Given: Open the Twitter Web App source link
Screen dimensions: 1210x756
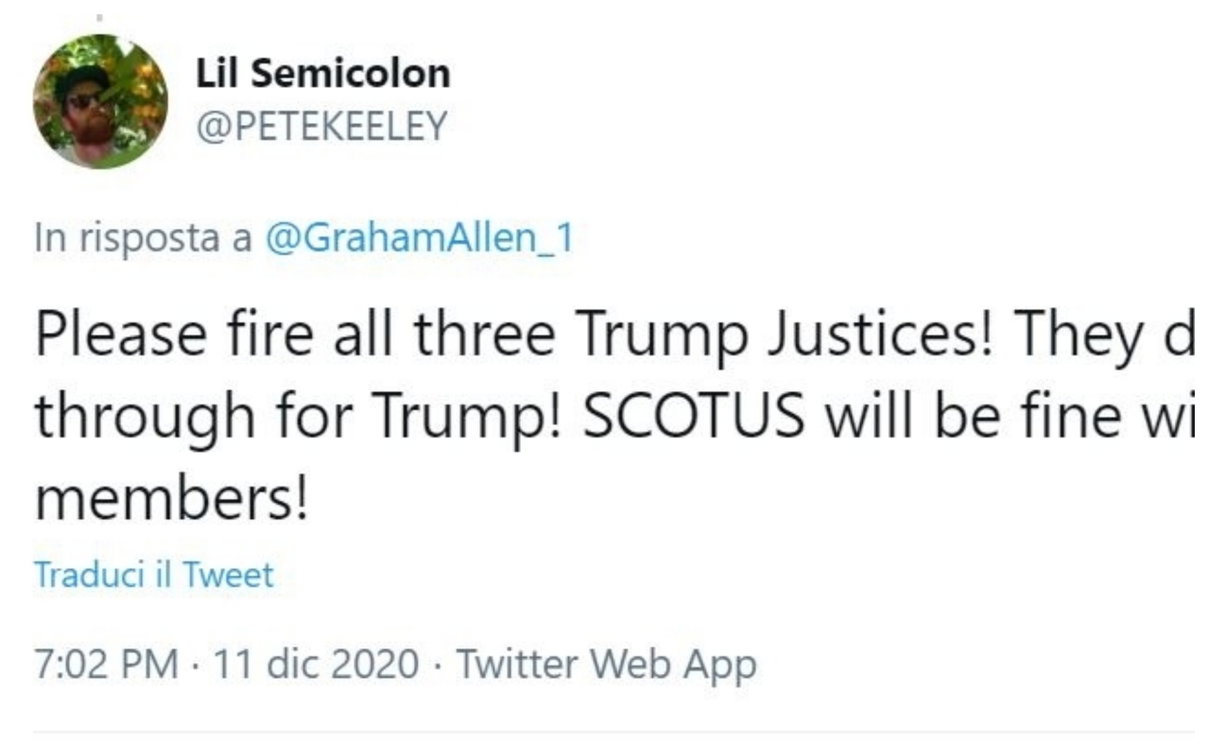Looking at the screenshot, I should pyautogui.click(x=607, y=664).
